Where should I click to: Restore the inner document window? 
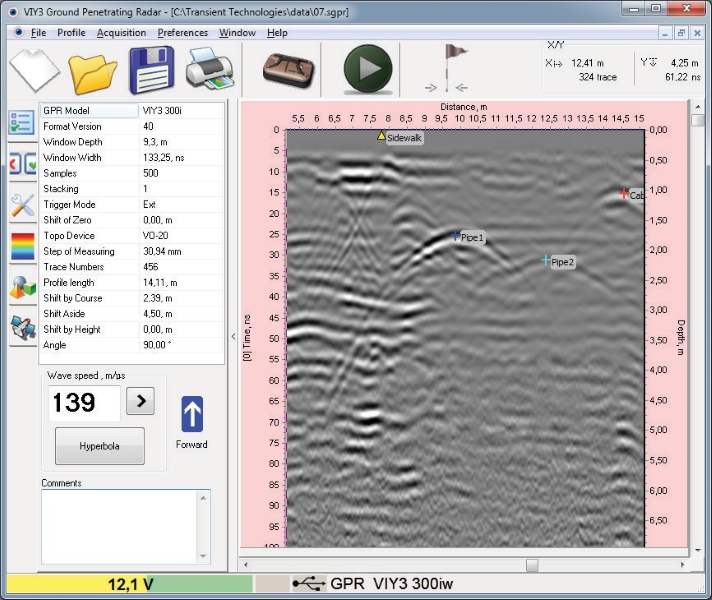pos(681,33)
